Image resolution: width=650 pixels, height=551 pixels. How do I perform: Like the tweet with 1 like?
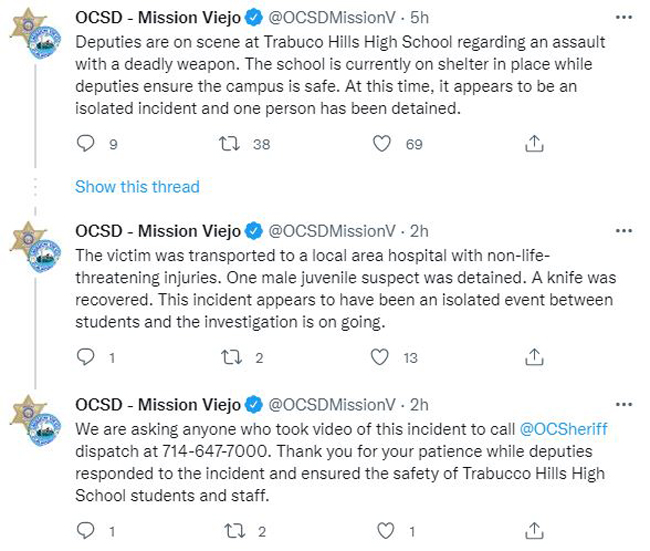point(386,530)
